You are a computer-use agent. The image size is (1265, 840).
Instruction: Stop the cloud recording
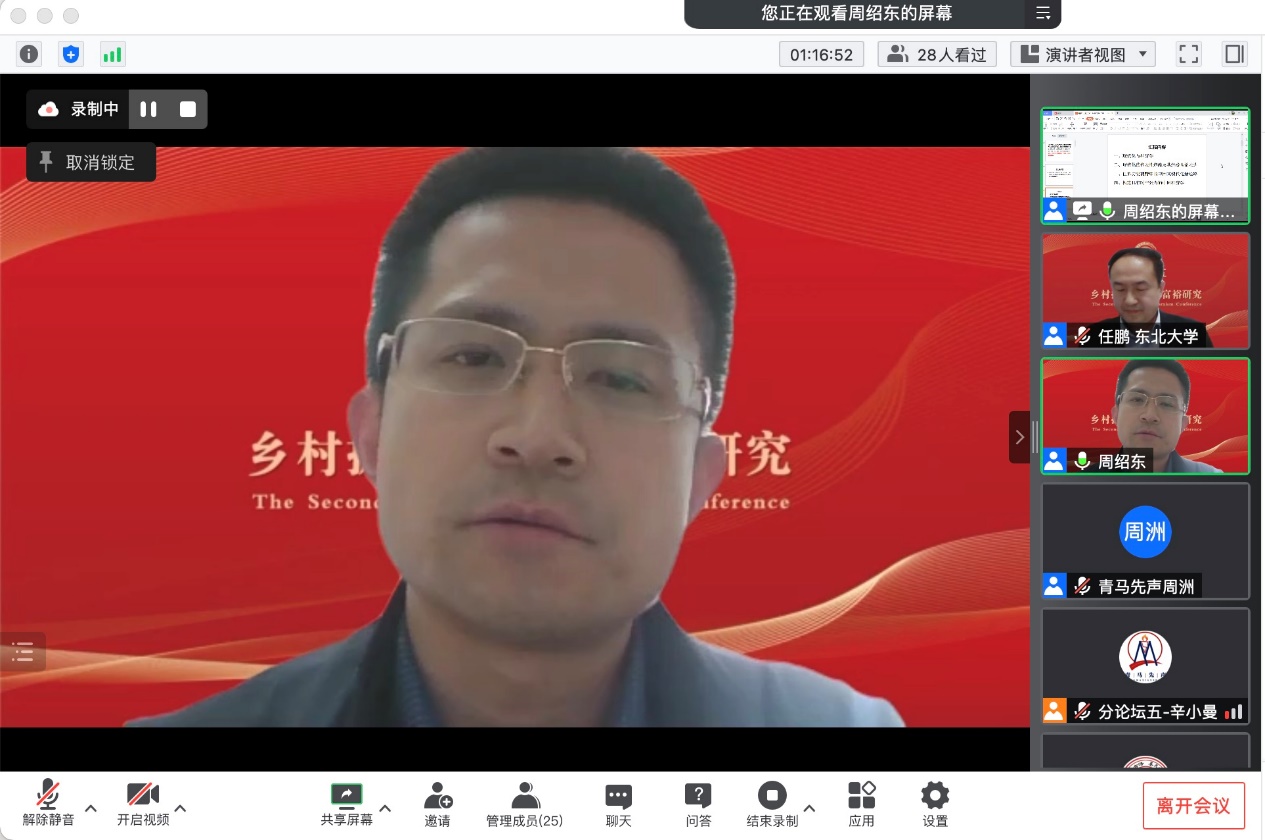[x=188, y=110]
